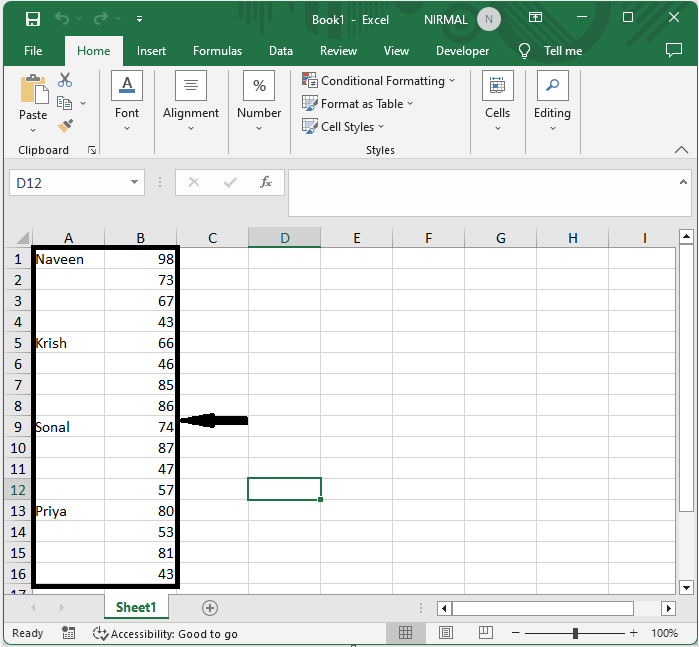Open Format as Table menu
This screenshot has height=647, width=699.
coord(358,104)
